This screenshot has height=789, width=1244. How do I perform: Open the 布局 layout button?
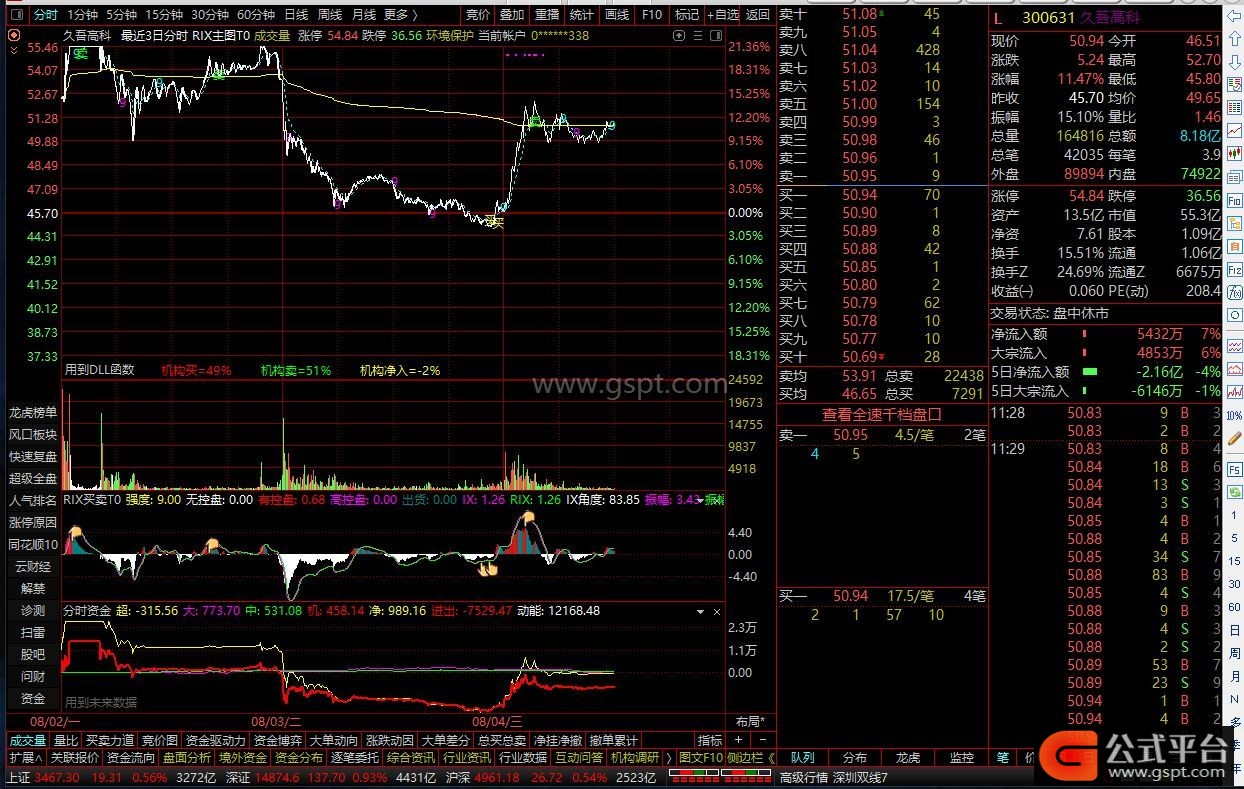pyautogui.click(x=750, y=721)
